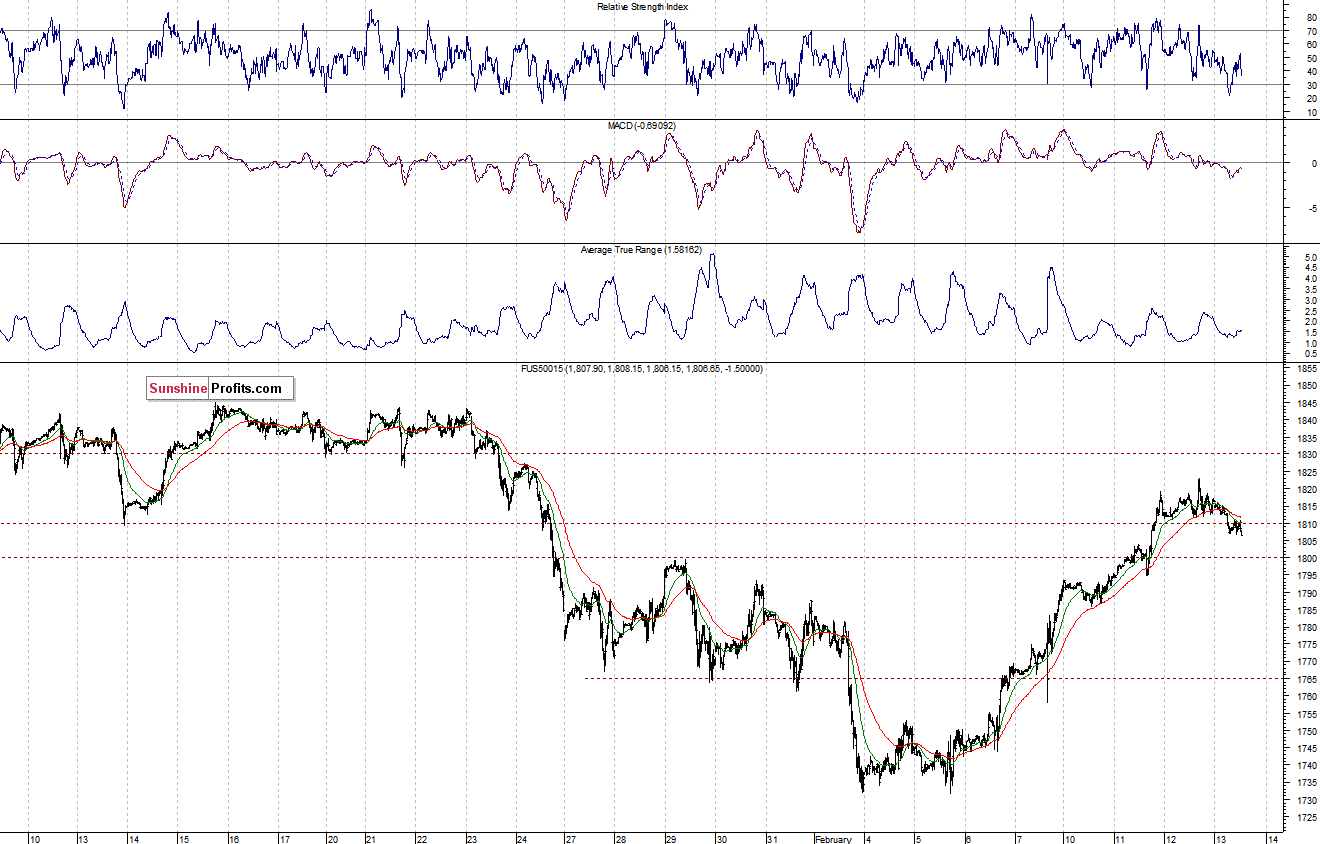Click the 1800 price axis label
Image resolution: width=1320 pixels, height=844 pixels.
click(x=1306, y=559)
